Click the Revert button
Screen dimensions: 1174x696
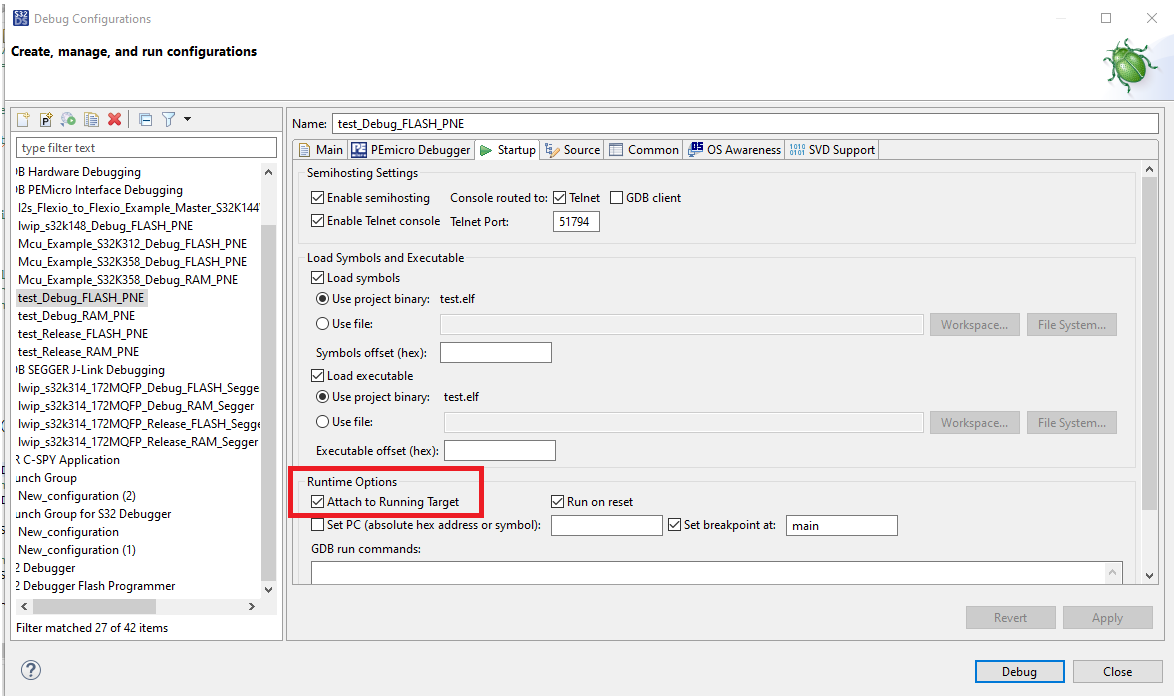[x=1010, y=617]
